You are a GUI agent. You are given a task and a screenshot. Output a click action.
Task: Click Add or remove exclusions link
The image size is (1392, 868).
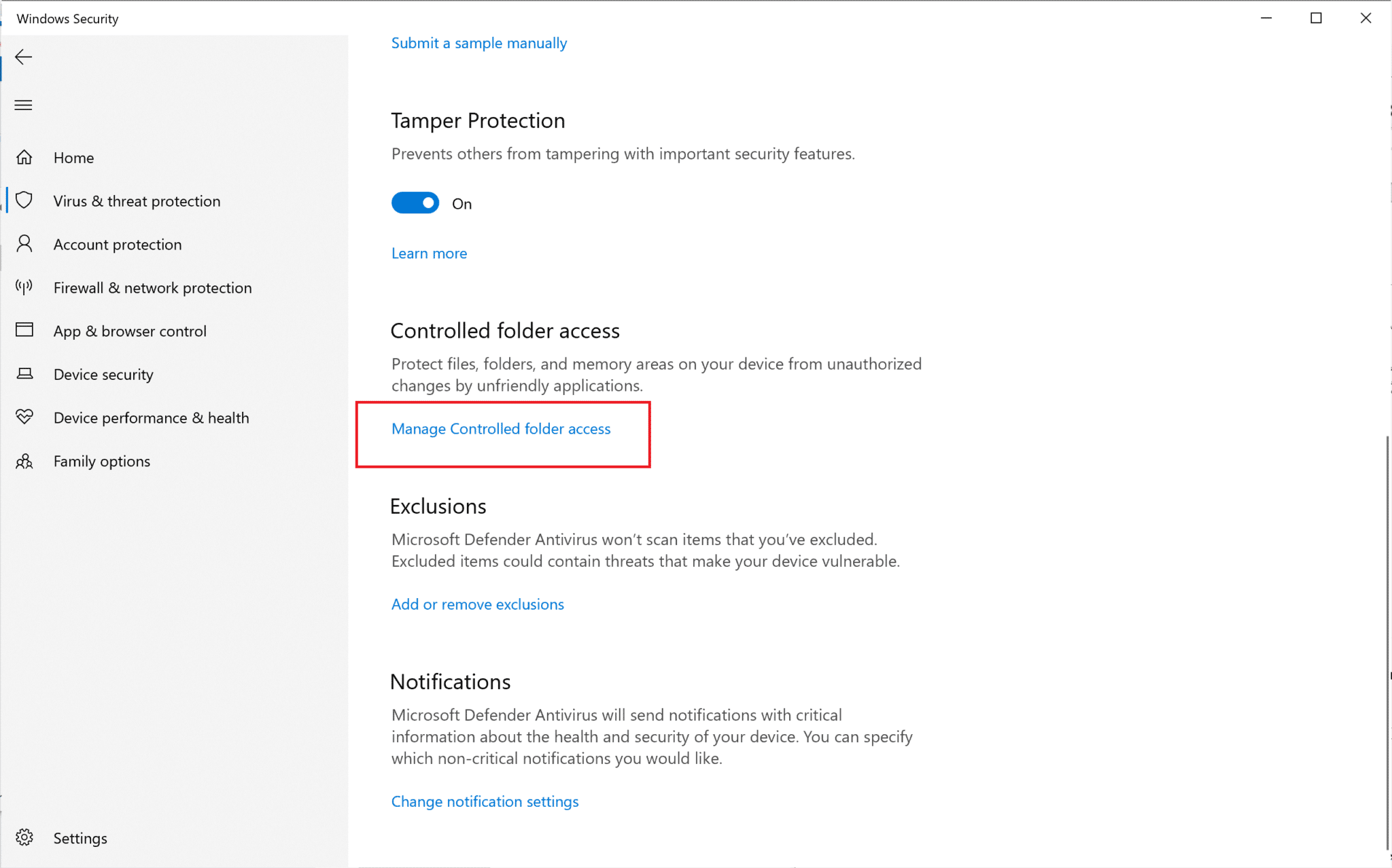[x=478, y=604]
